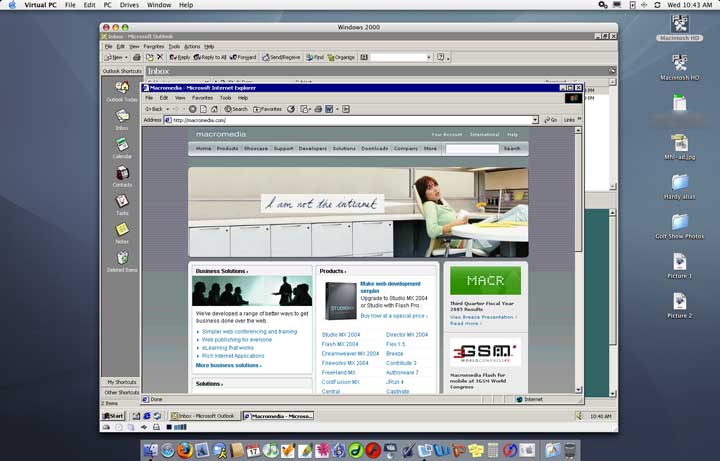Click the Print icon in Outlook toolbar
This screenshot has width=720, height=461.
136,57
